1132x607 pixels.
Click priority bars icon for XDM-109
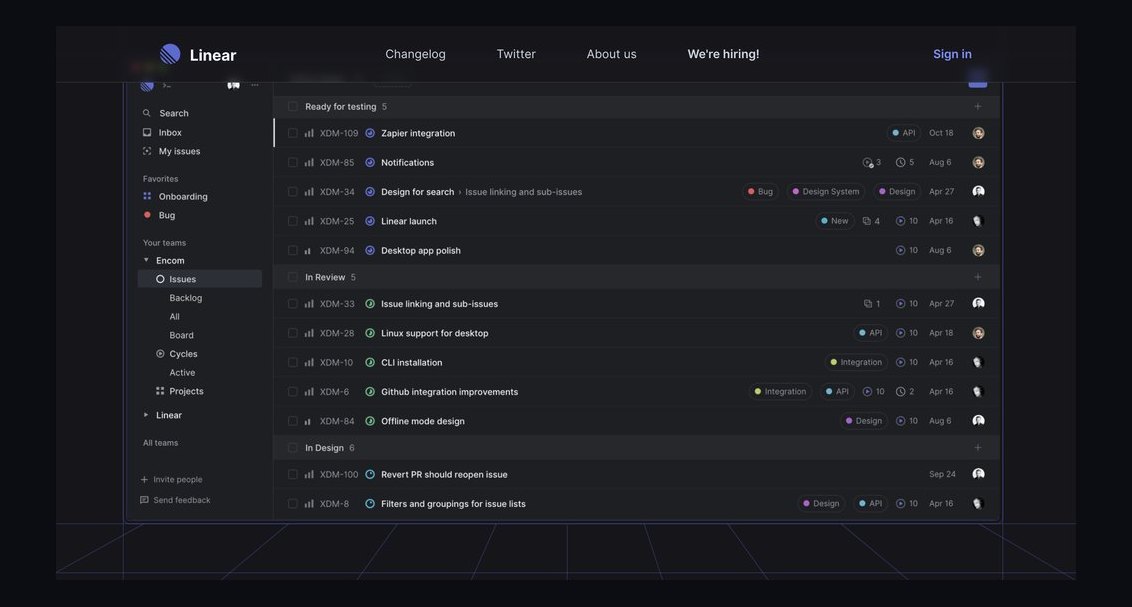[309, 133]
